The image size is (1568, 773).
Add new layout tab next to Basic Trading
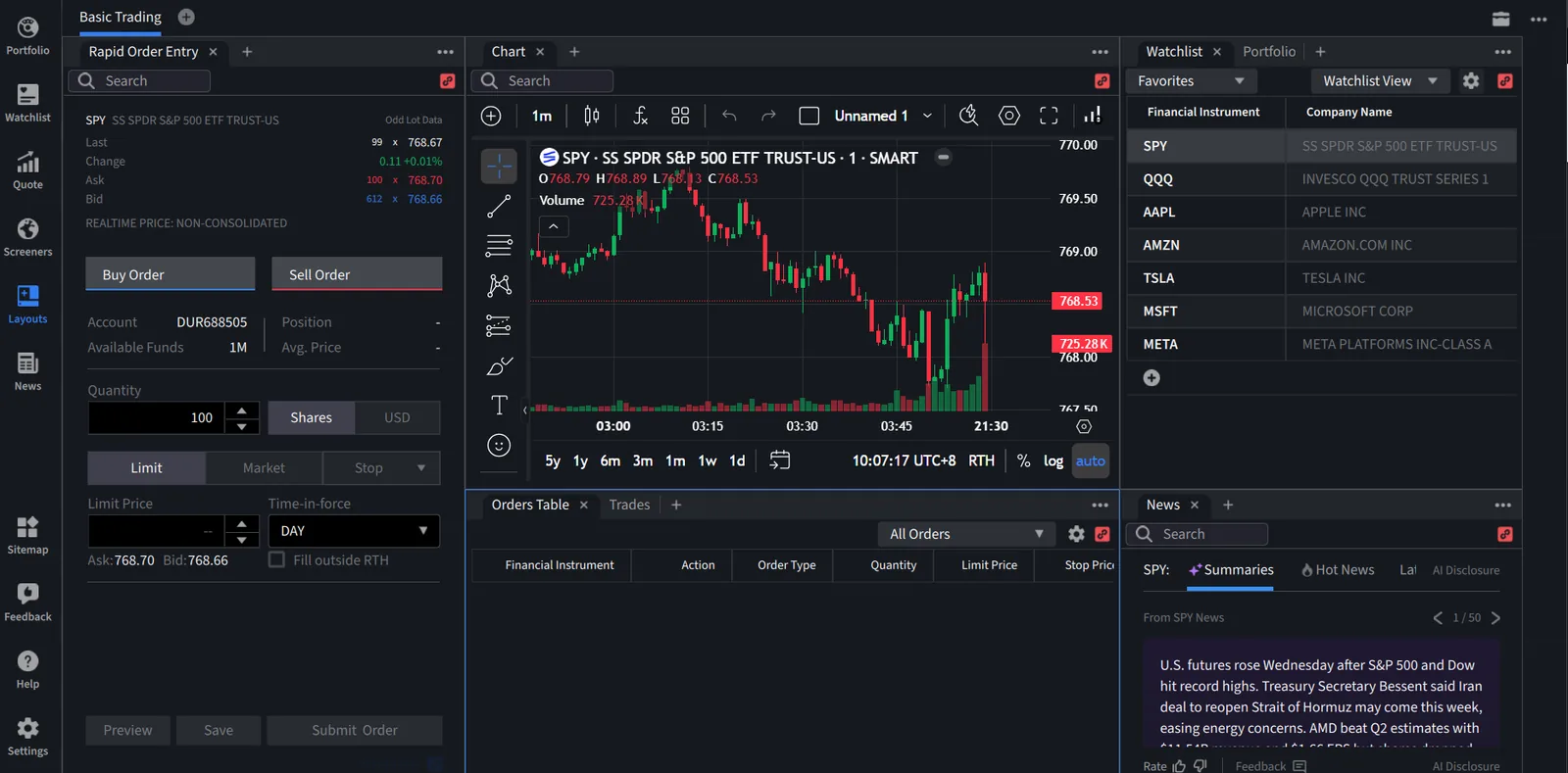[x=186, y=17]
